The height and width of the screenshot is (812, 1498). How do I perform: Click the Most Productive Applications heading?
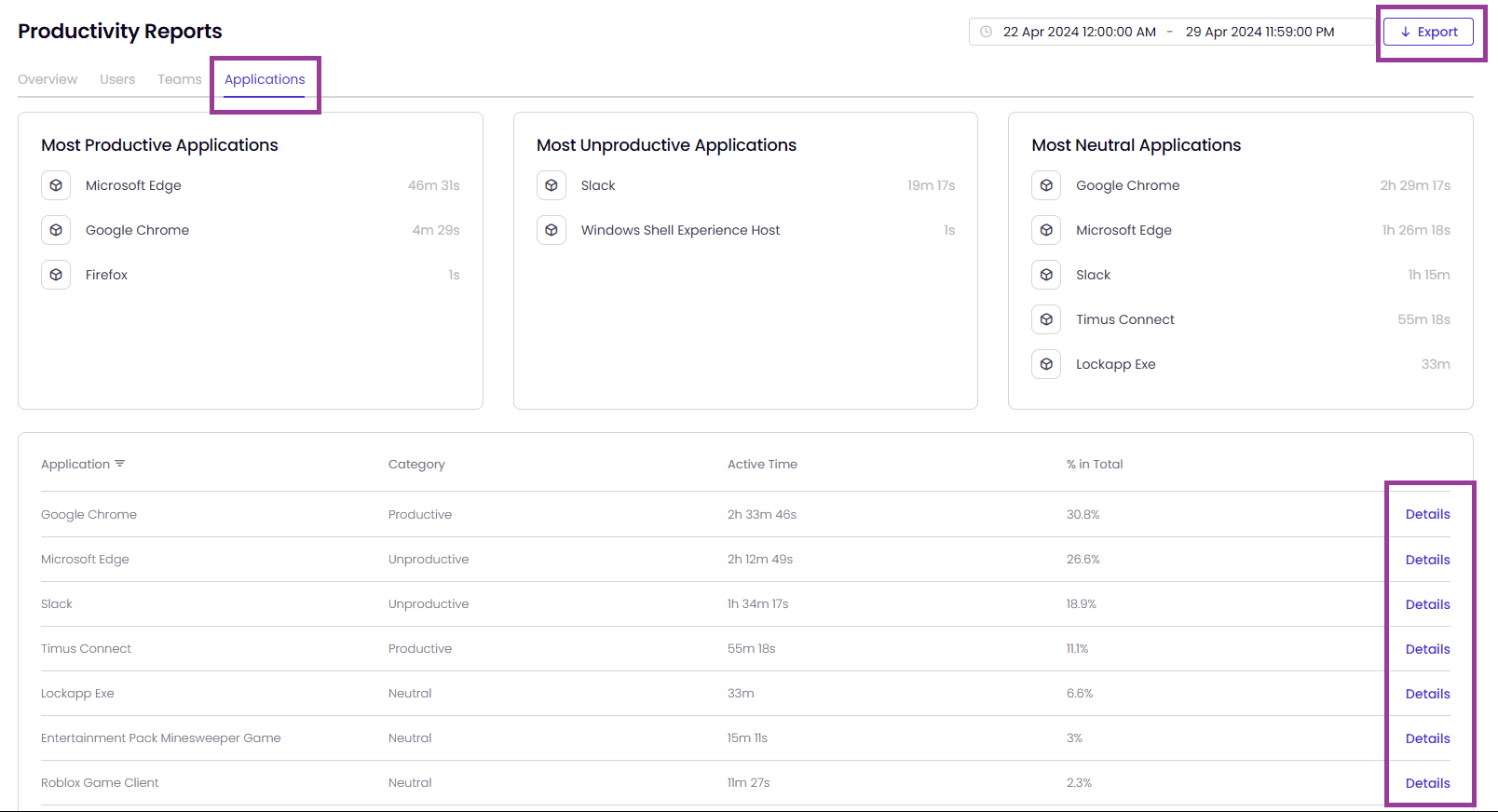159,145
